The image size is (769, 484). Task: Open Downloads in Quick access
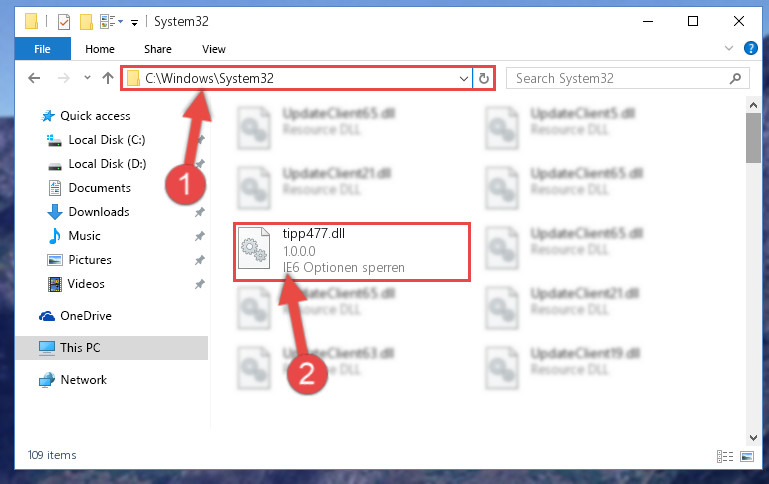(99, 212)
